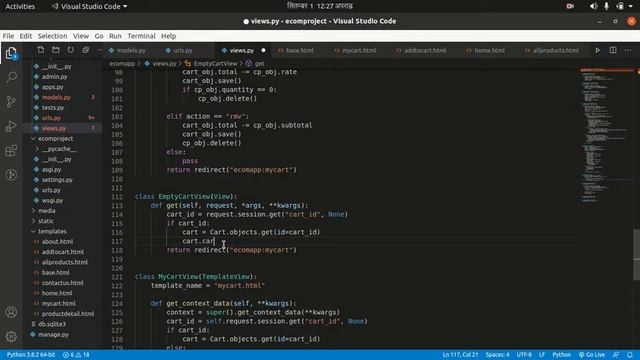640x360 pixels.
Task: Open the Edit menu
Action: [x=26, y=36]
